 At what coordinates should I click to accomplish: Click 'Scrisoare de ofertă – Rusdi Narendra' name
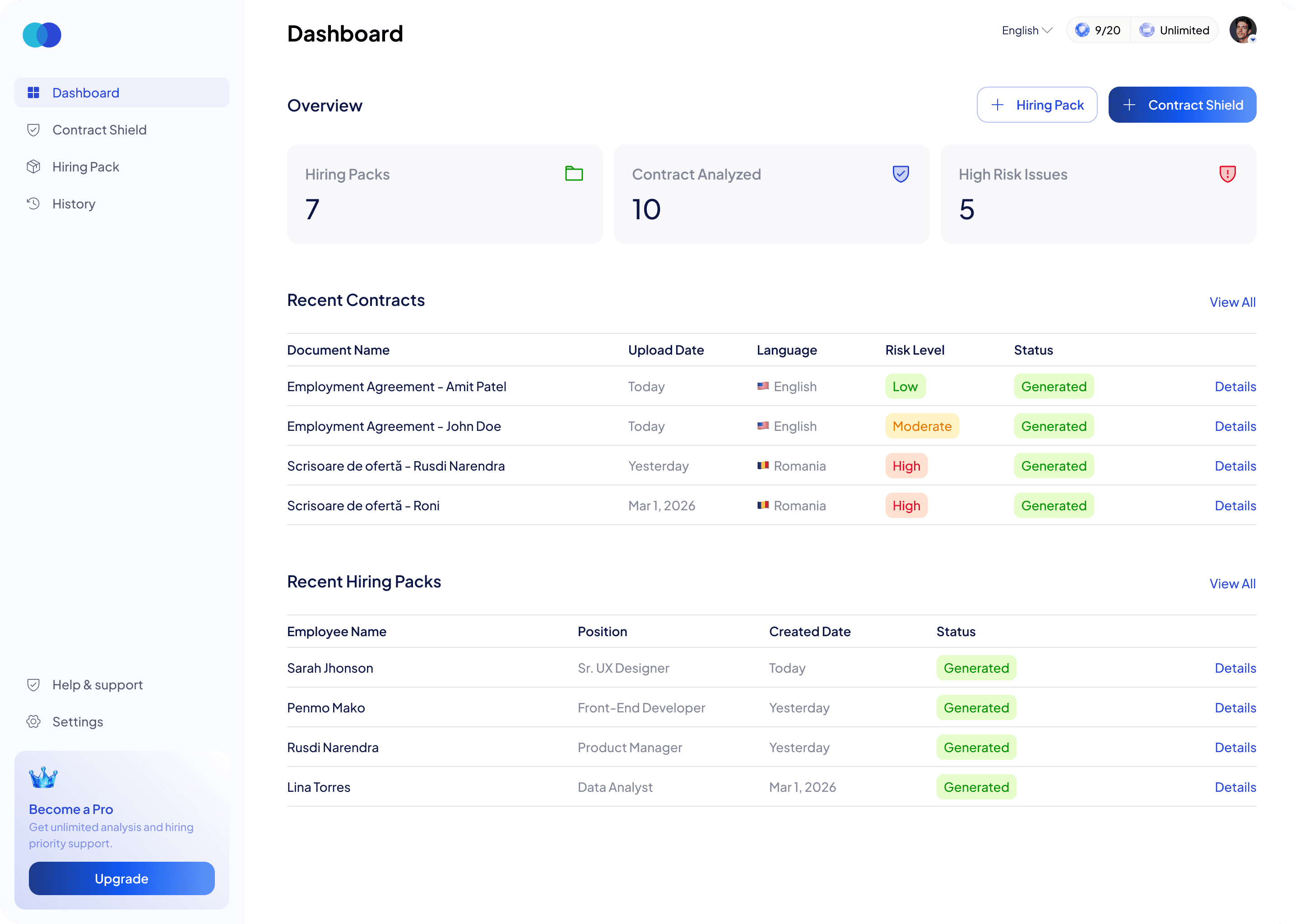click(x=395, y=466)
